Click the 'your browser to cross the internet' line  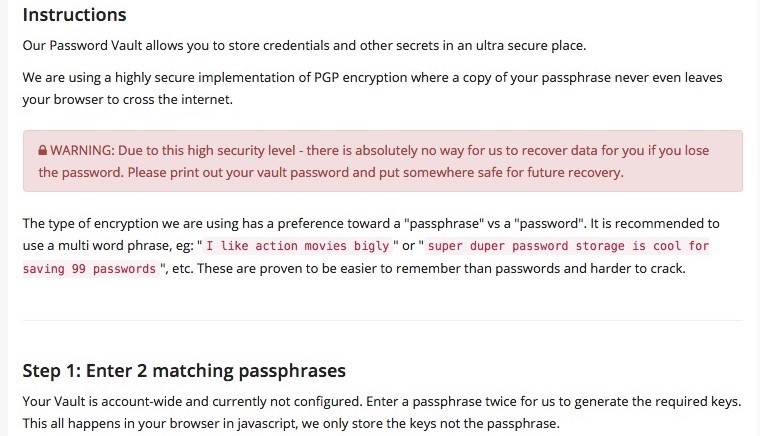coord(127,100)
